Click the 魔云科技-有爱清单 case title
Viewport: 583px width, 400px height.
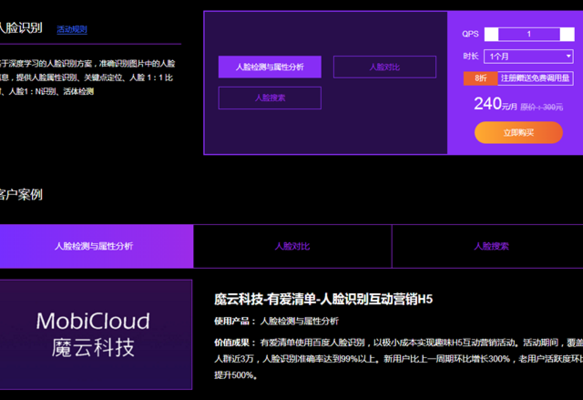tap(323, 299)
